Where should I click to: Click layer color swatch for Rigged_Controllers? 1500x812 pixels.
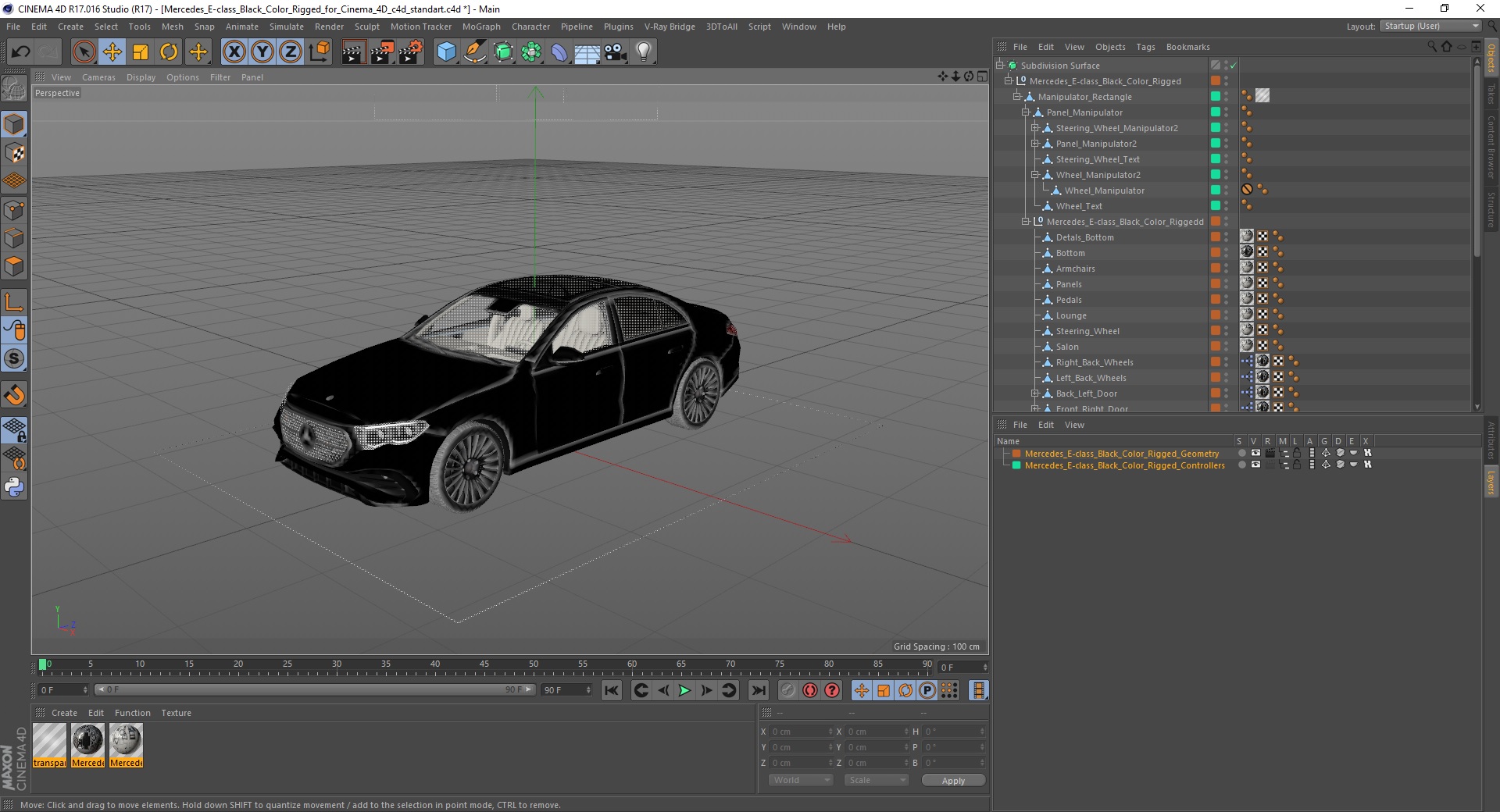pos(1016,465)
